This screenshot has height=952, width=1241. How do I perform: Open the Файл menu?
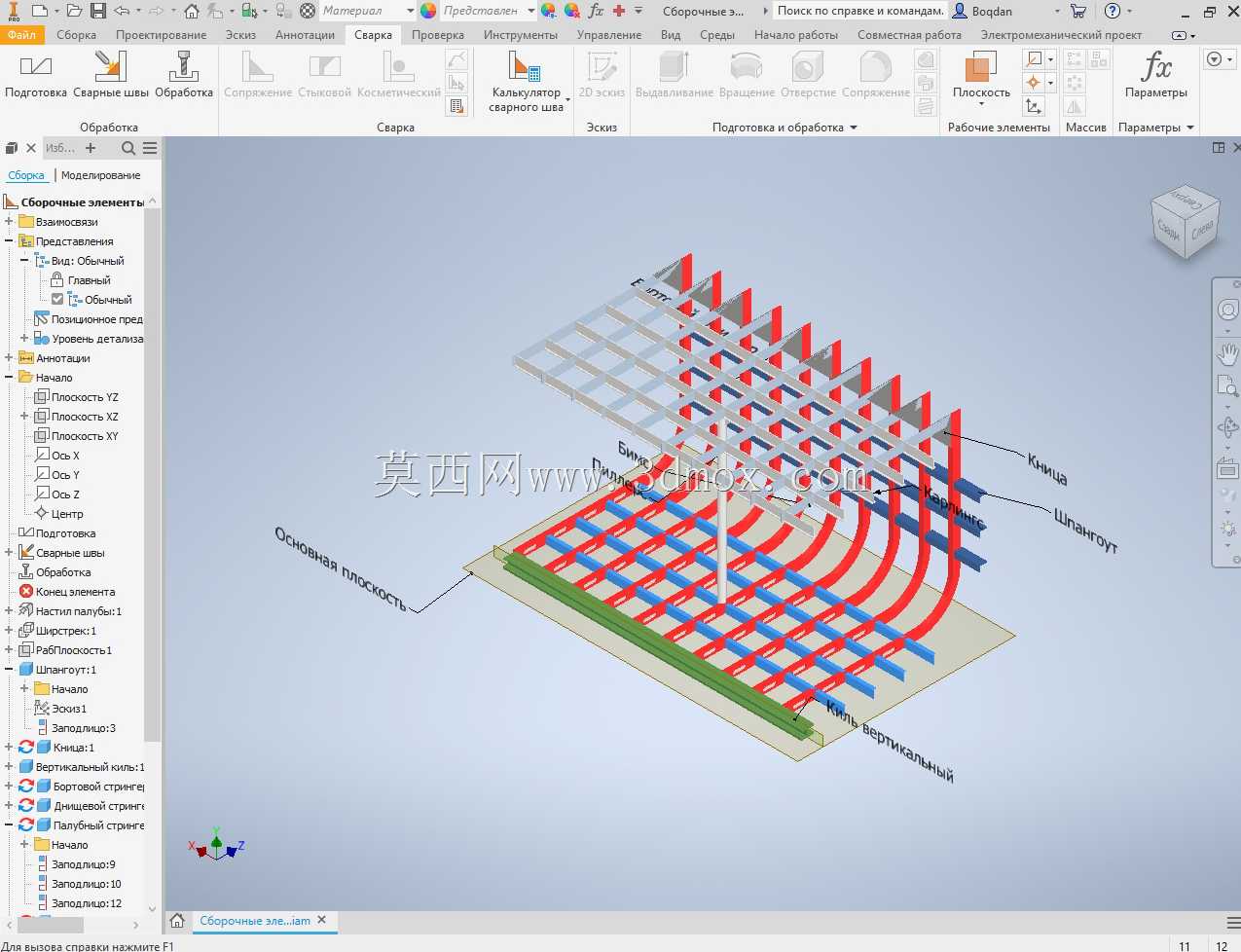click(x=21, y=35)
